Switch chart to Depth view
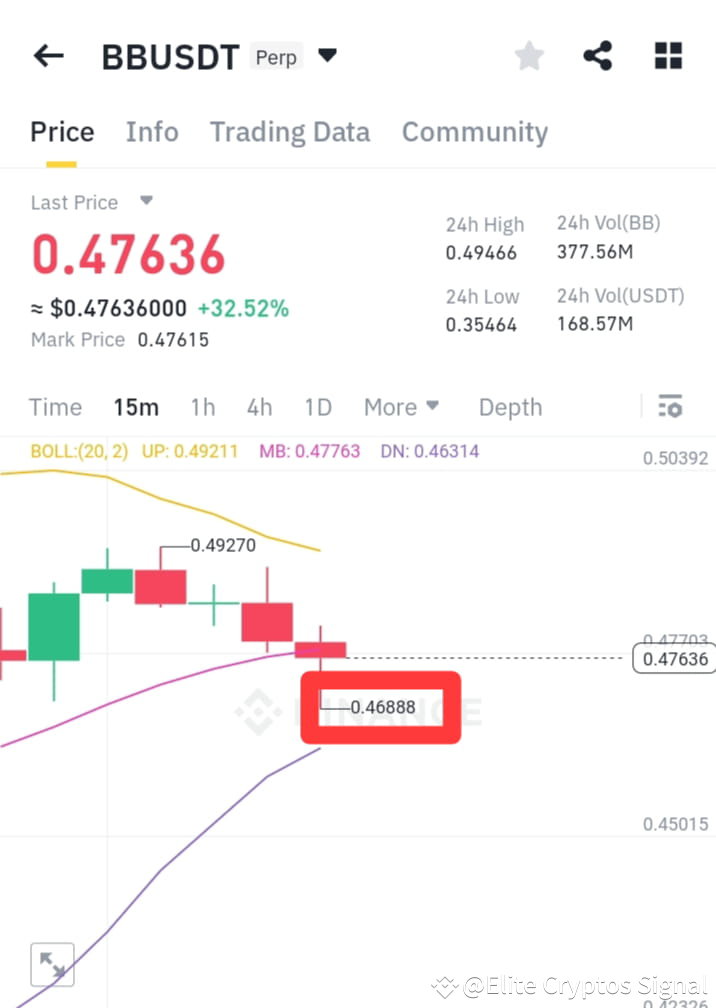The image size is (716, 1008). click(510, 407)
